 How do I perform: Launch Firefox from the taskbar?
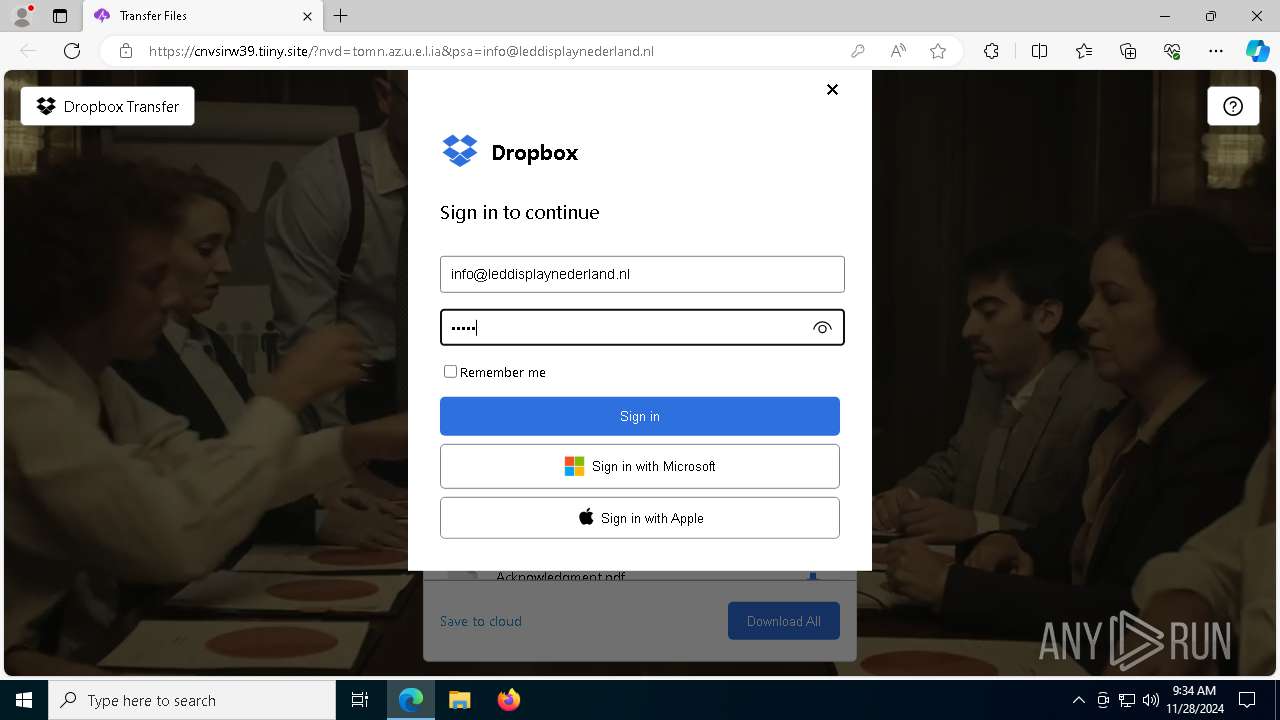click(509, 700)
